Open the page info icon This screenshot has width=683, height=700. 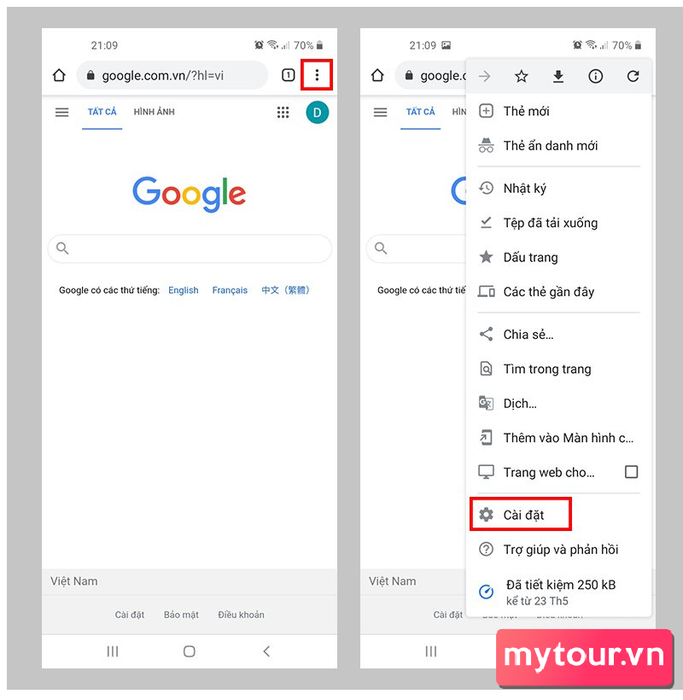(x=595, y=76)
